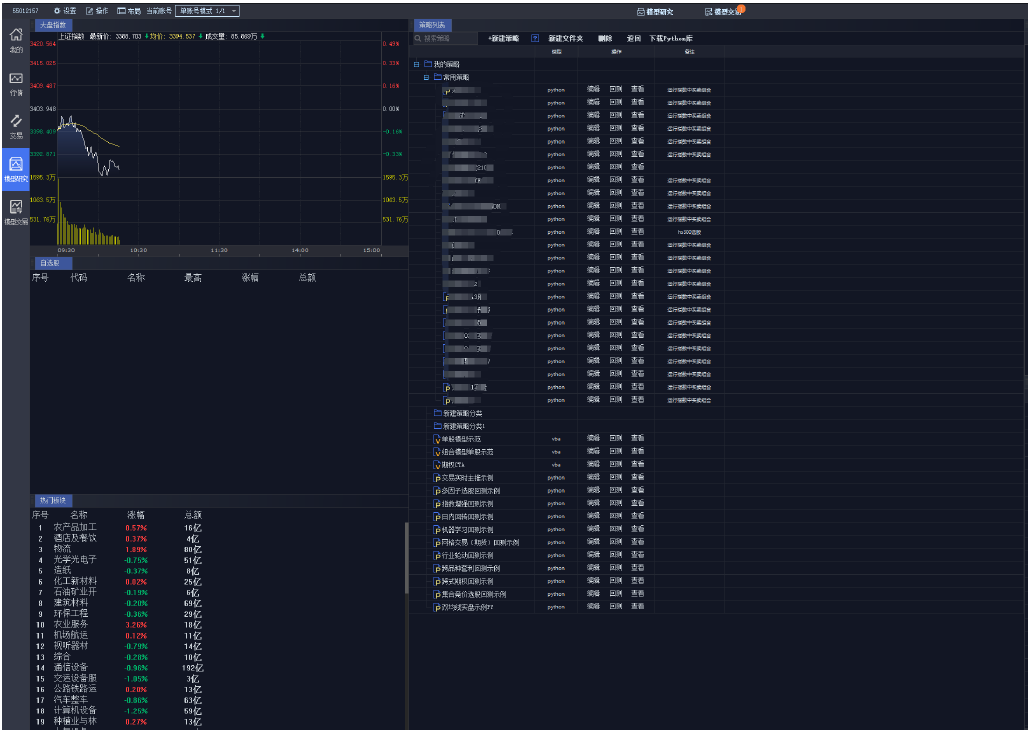The image size is (1031, 735).
Task: Open the 布局 layout menu
Action: point(129,11)
